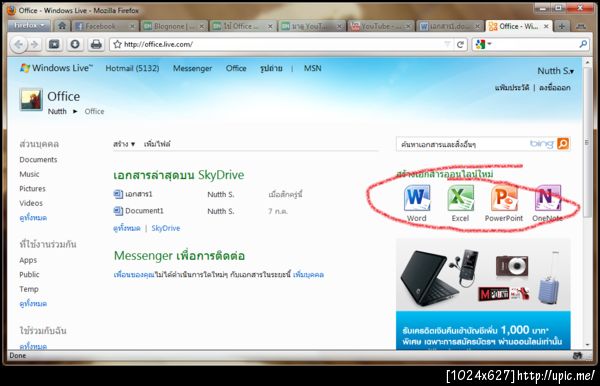The image size is (600, 386).
Task: Open Messenger in the header navigation
Action: (x=192, y=68)
